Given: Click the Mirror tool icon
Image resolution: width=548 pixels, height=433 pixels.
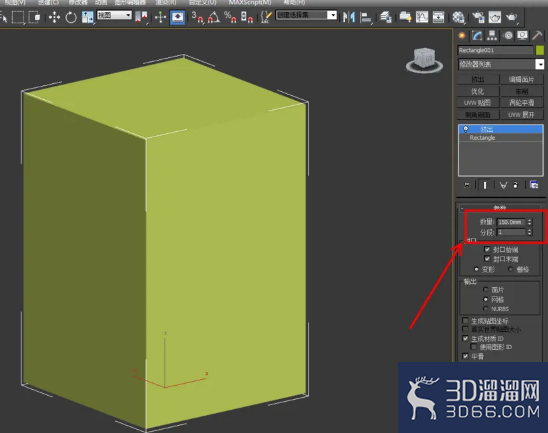Looking at the screenshot, I should click(349, 17).
